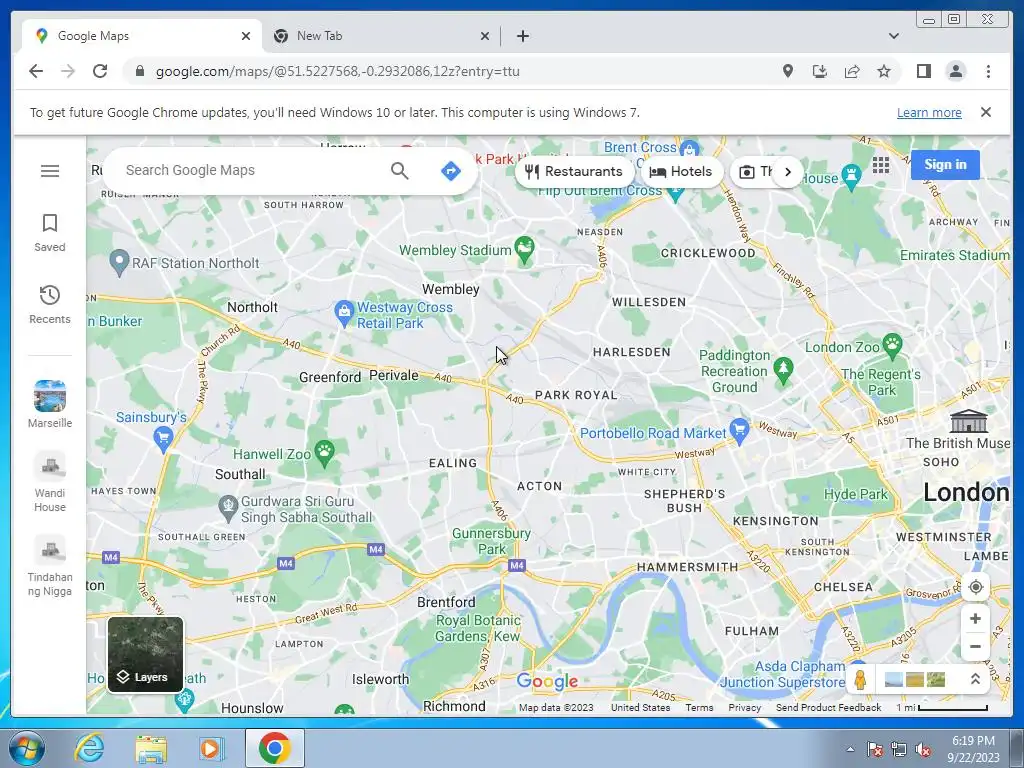Open the Google apps grid
Image resolution: width=1024 pixels, height=768 pixels.
click(x=880, y=165)
